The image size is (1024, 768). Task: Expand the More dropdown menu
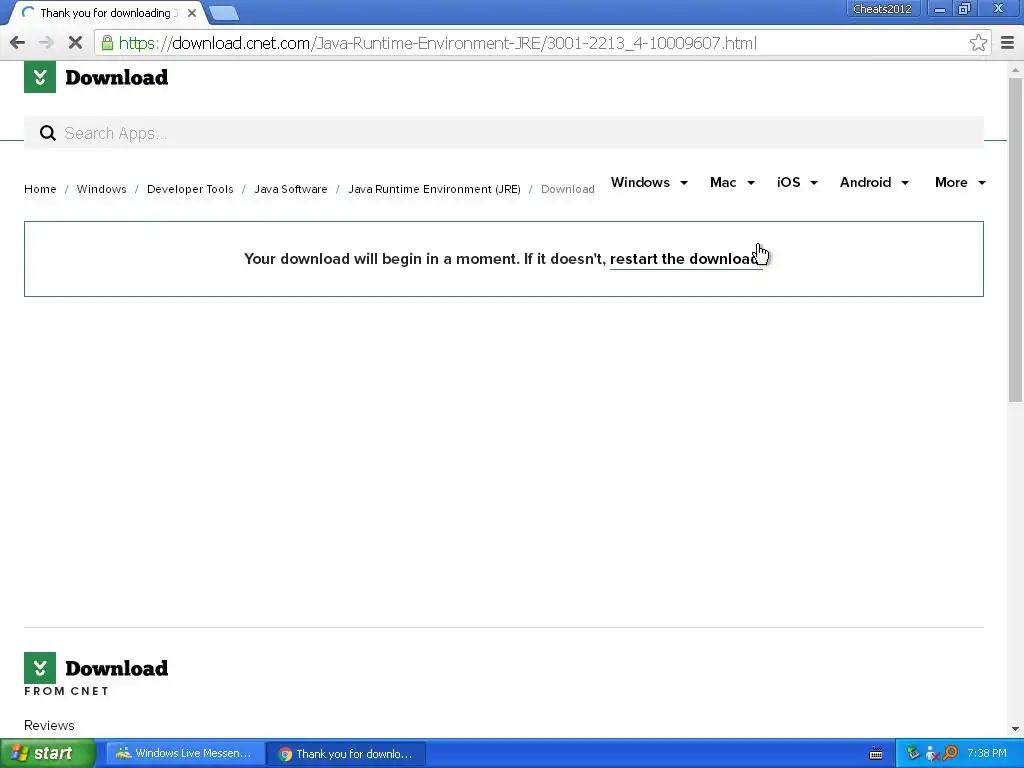[x=960, y=182]
